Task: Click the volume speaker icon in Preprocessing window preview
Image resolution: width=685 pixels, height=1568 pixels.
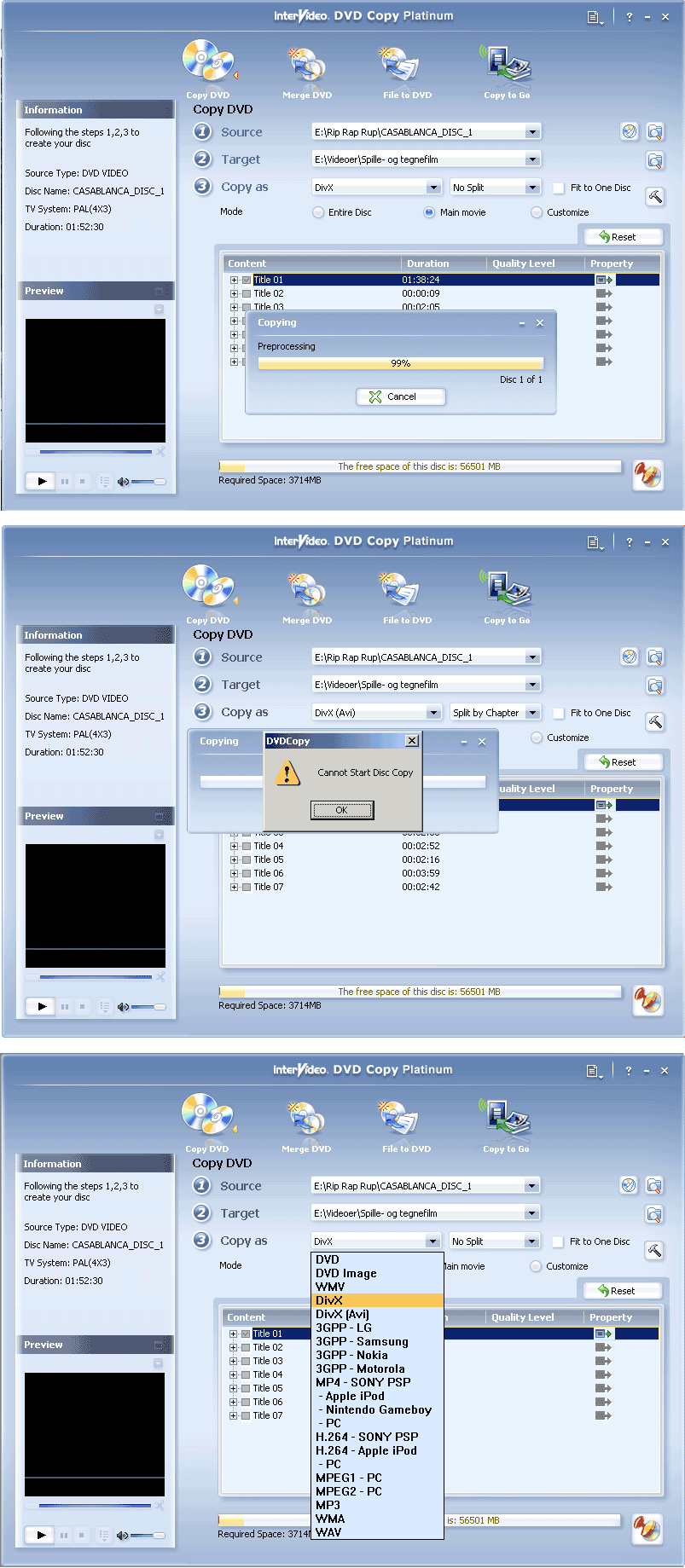Action: click(123, 482)
